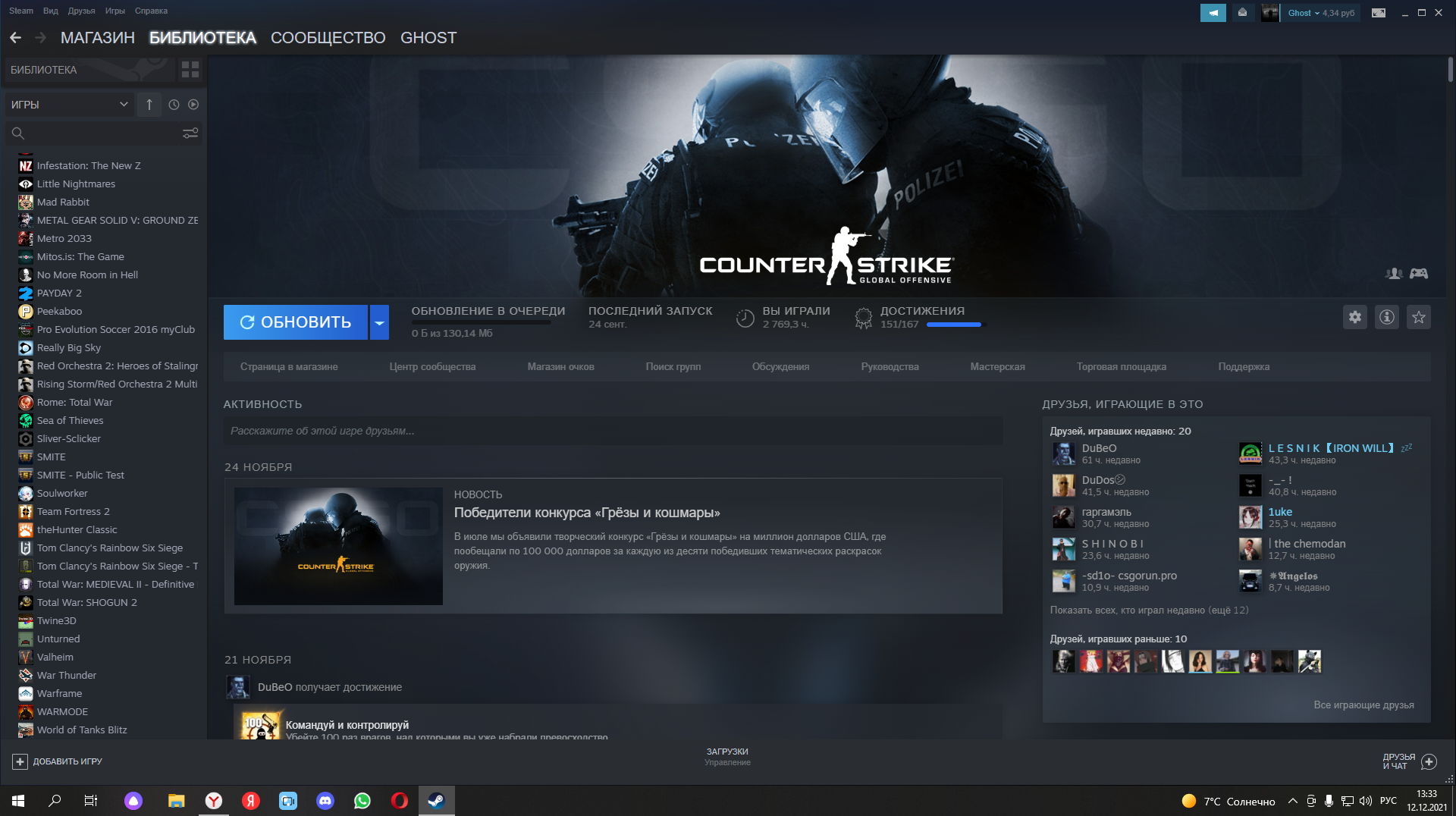Open the advanced filter sliders icon
The height and width of the screenshot is (816, 1456).
(x=190, y=133)
